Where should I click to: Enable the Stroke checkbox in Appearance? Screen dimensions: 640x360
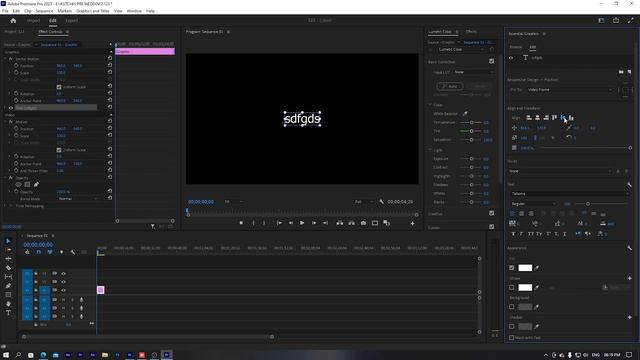511,287
